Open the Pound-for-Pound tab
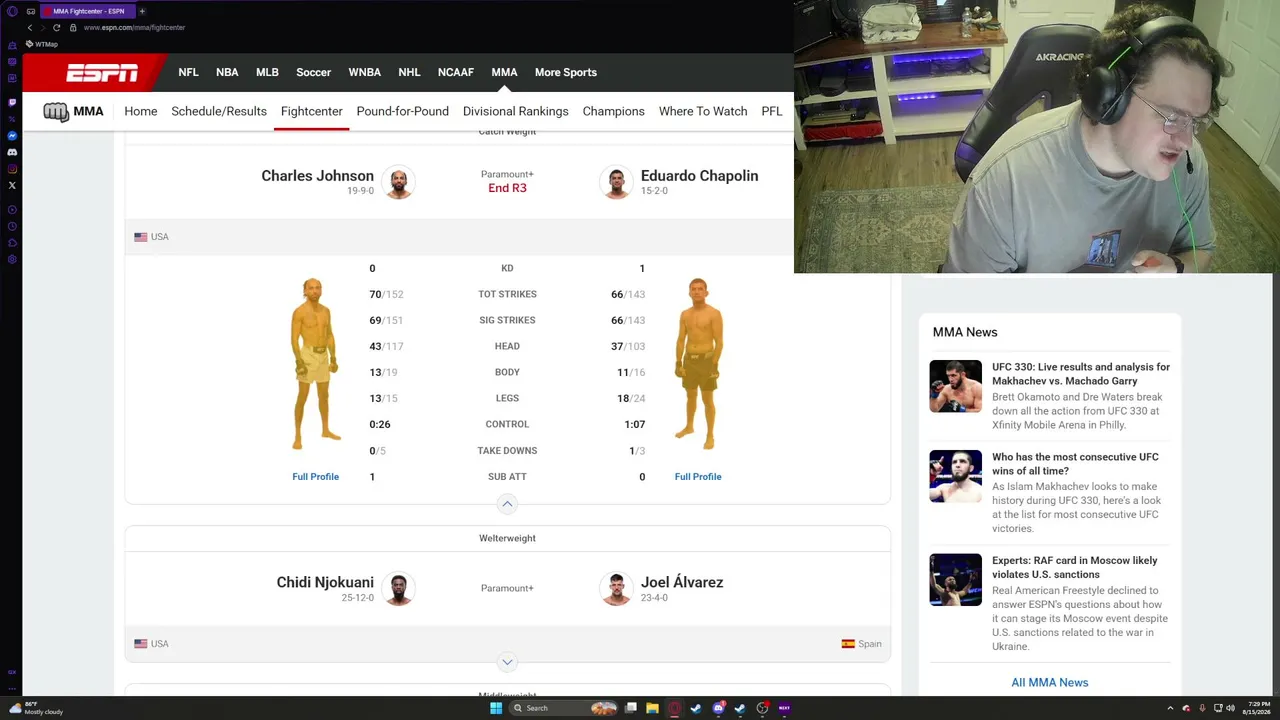This screenshot has height=720, width=1280. tap(403, 111)
